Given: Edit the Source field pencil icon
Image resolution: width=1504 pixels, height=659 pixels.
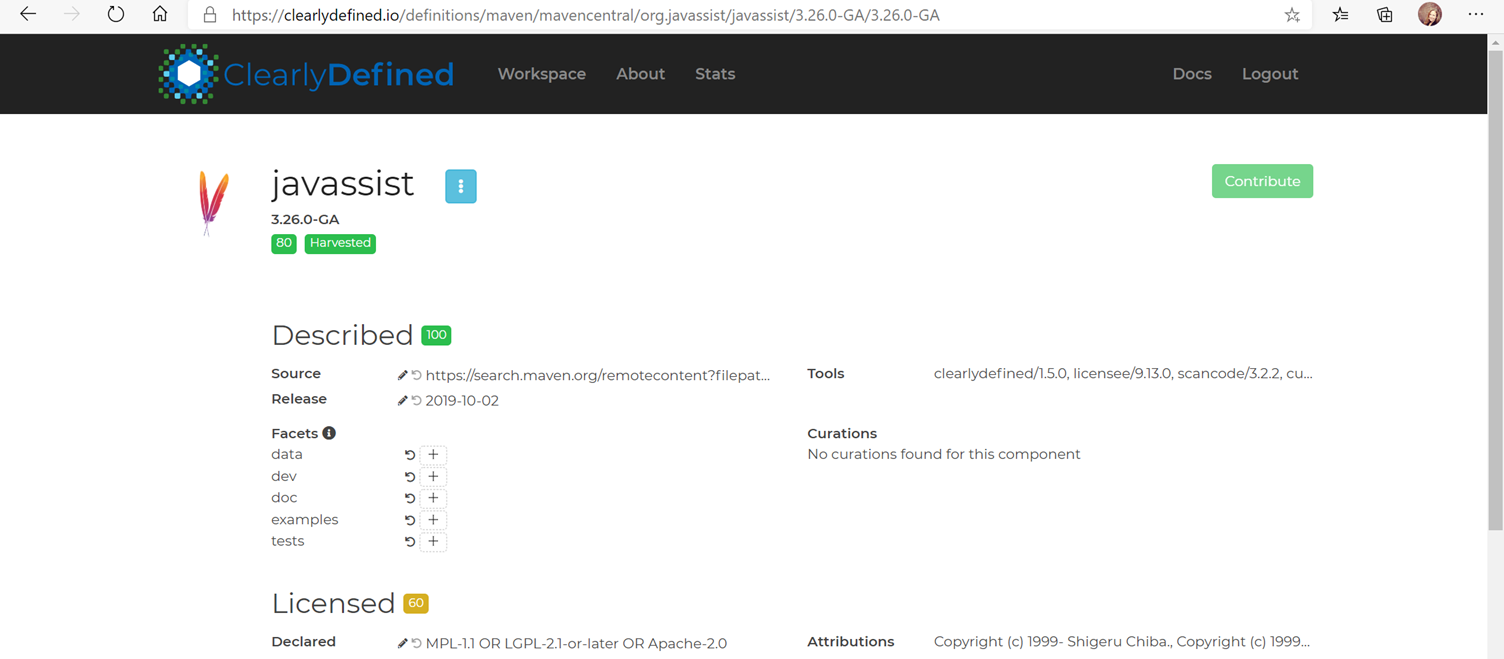Looking at the screenshot, I should click(402, 375).
